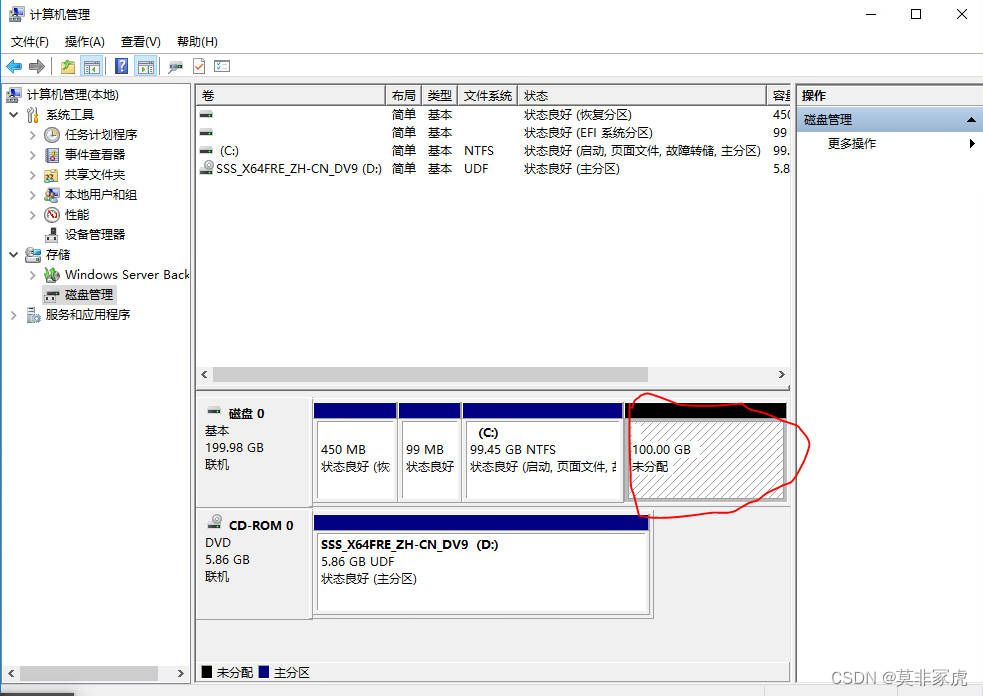Image resolution: width=983 pixels, height=696 pixels.
Task: Click the rescan disks toolbar icon
Action: [176, 66]
